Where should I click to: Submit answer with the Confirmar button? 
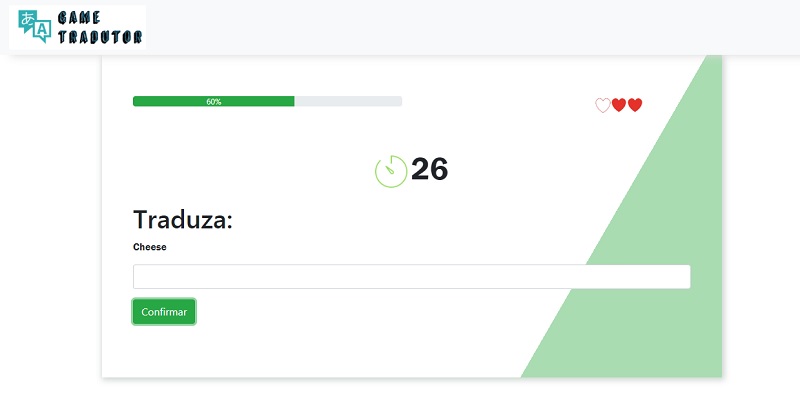coord(164,312)
